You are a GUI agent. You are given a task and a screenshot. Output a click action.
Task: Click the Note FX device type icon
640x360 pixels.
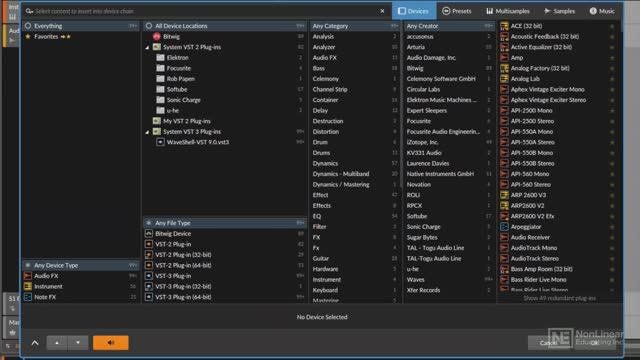click(x=28, y=297)
